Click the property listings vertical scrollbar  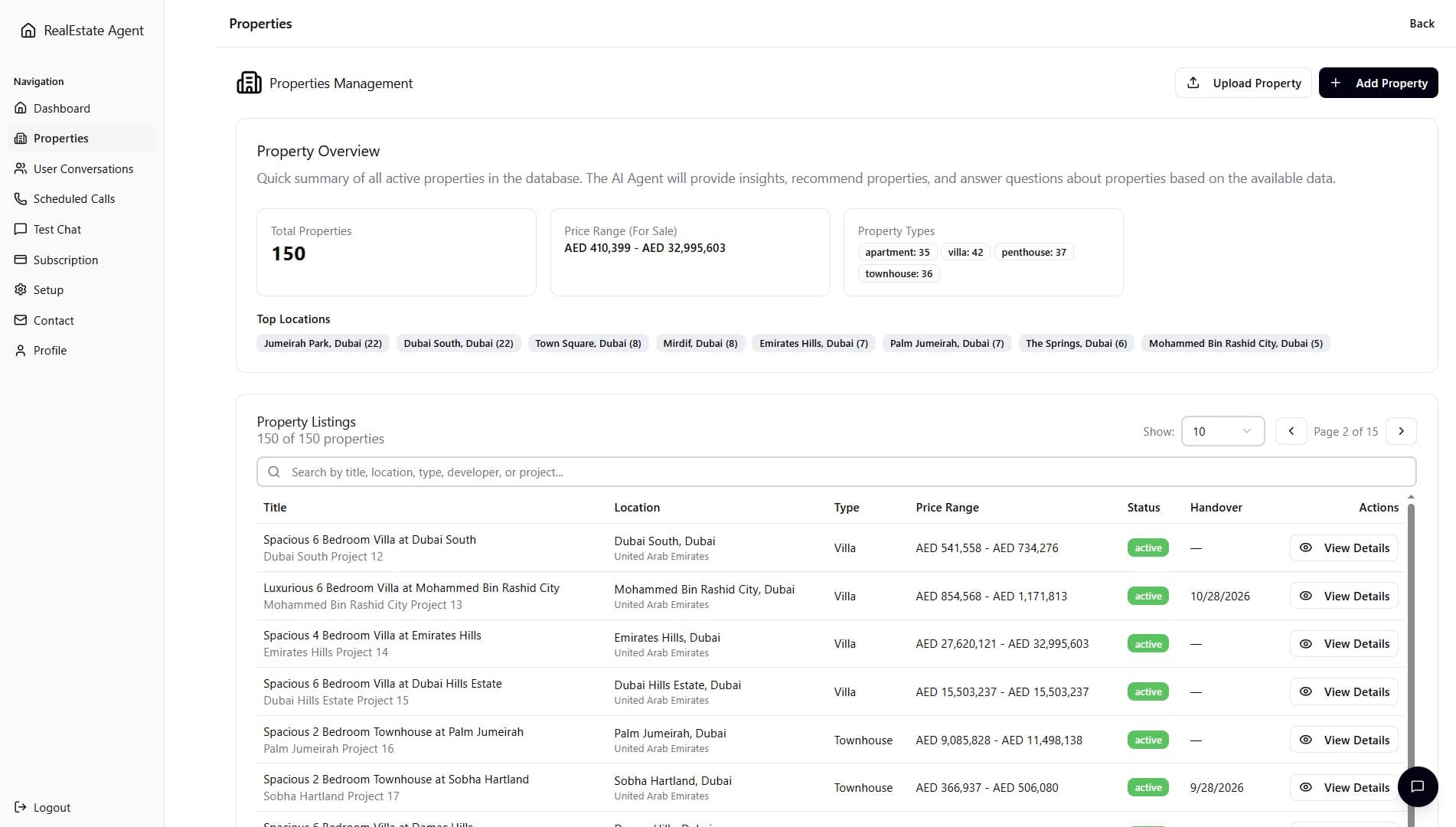pyautogui.click(x=1411, y=659)
